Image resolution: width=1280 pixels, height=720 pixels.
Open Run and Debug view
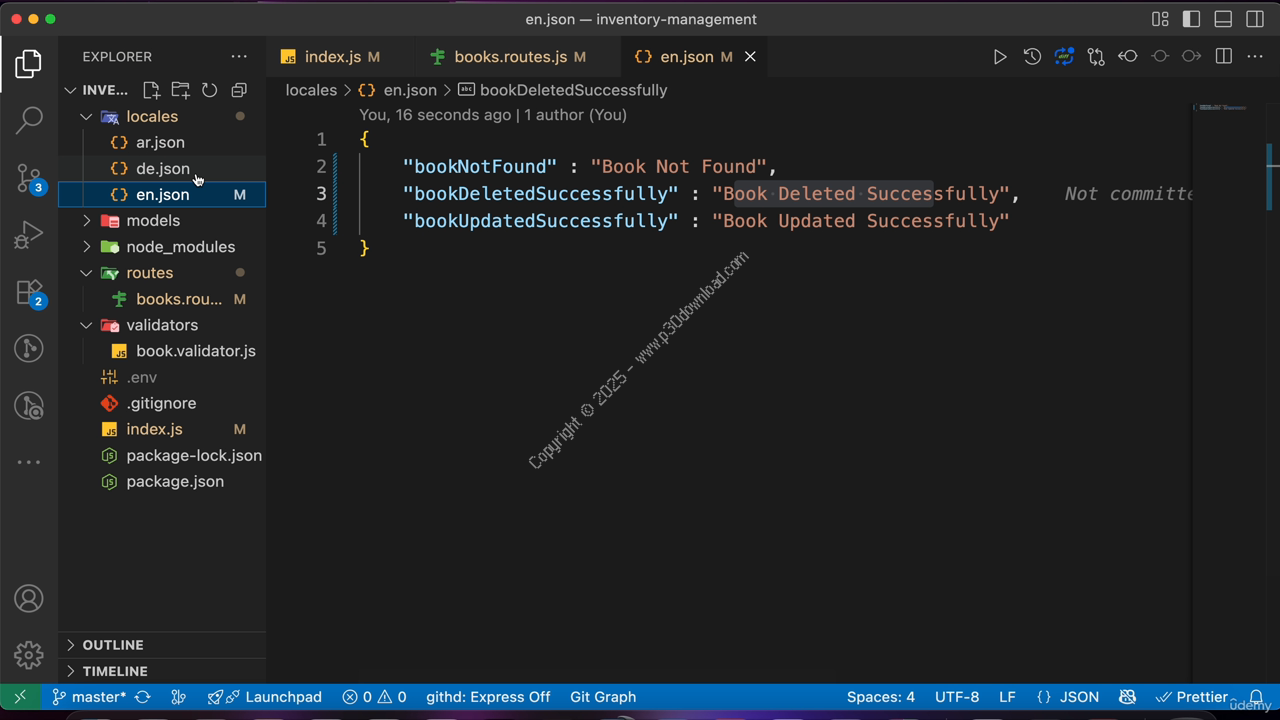(29, 235)
